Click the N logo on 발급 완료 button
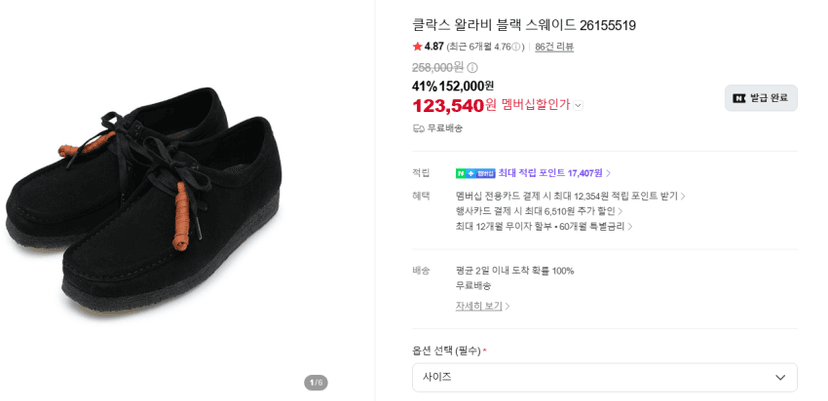 click(x=739, y=98)
